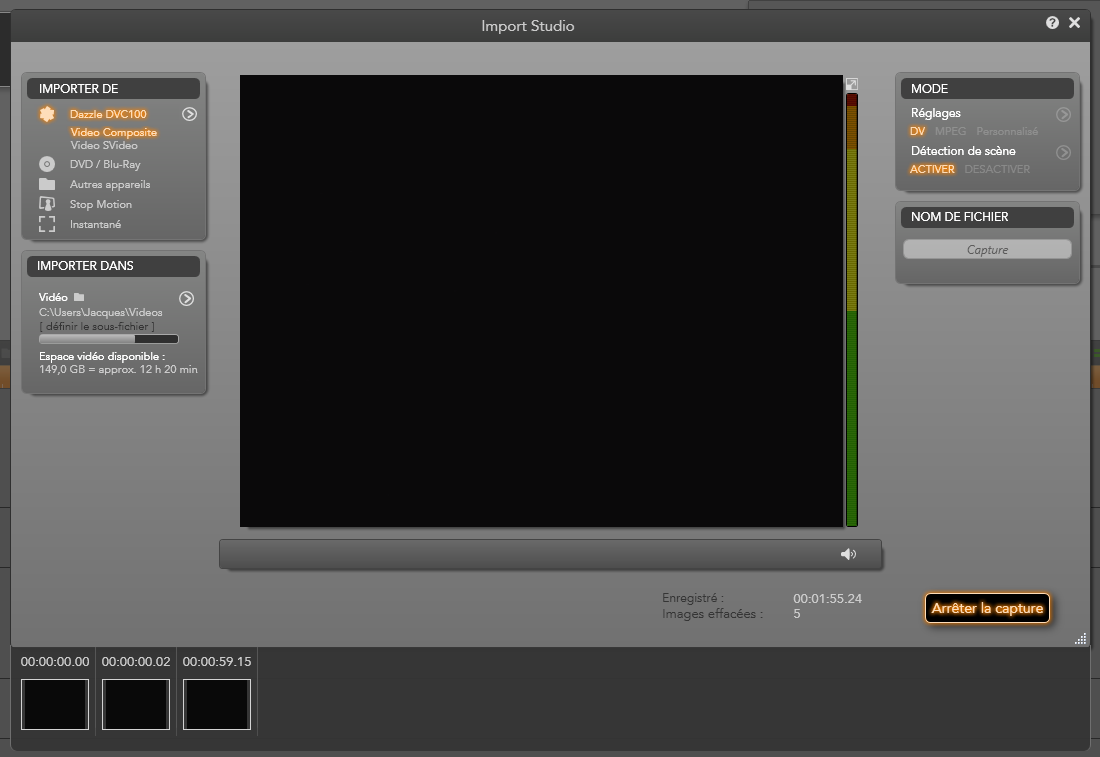The image size is (1100, 757).
Task: Select the scene thumbnail at 00:00:59.15
Action: (217, 704)
